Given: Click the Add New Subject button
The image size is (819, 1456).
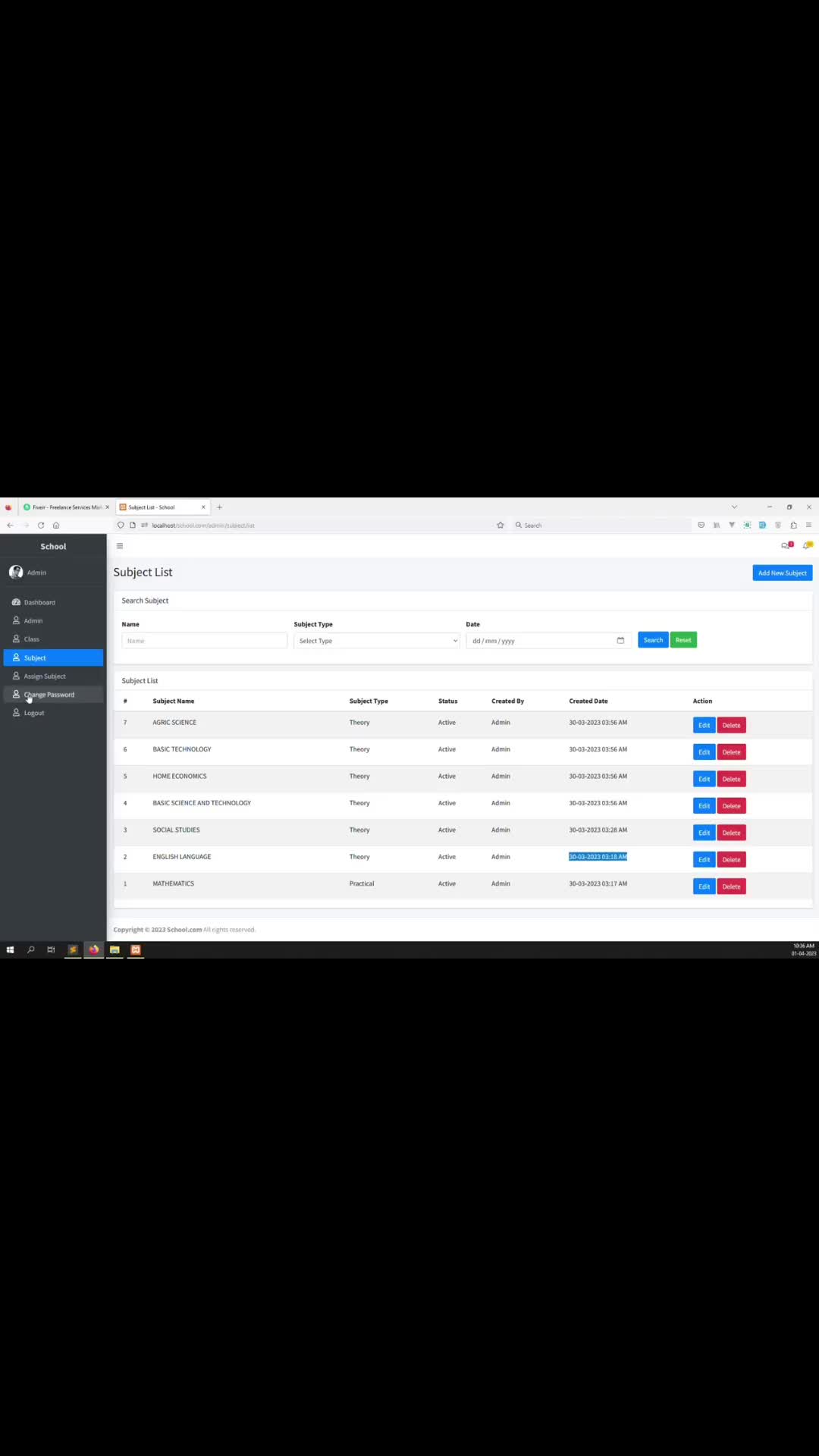Looking at the screenshot, I should pos(782,573).
